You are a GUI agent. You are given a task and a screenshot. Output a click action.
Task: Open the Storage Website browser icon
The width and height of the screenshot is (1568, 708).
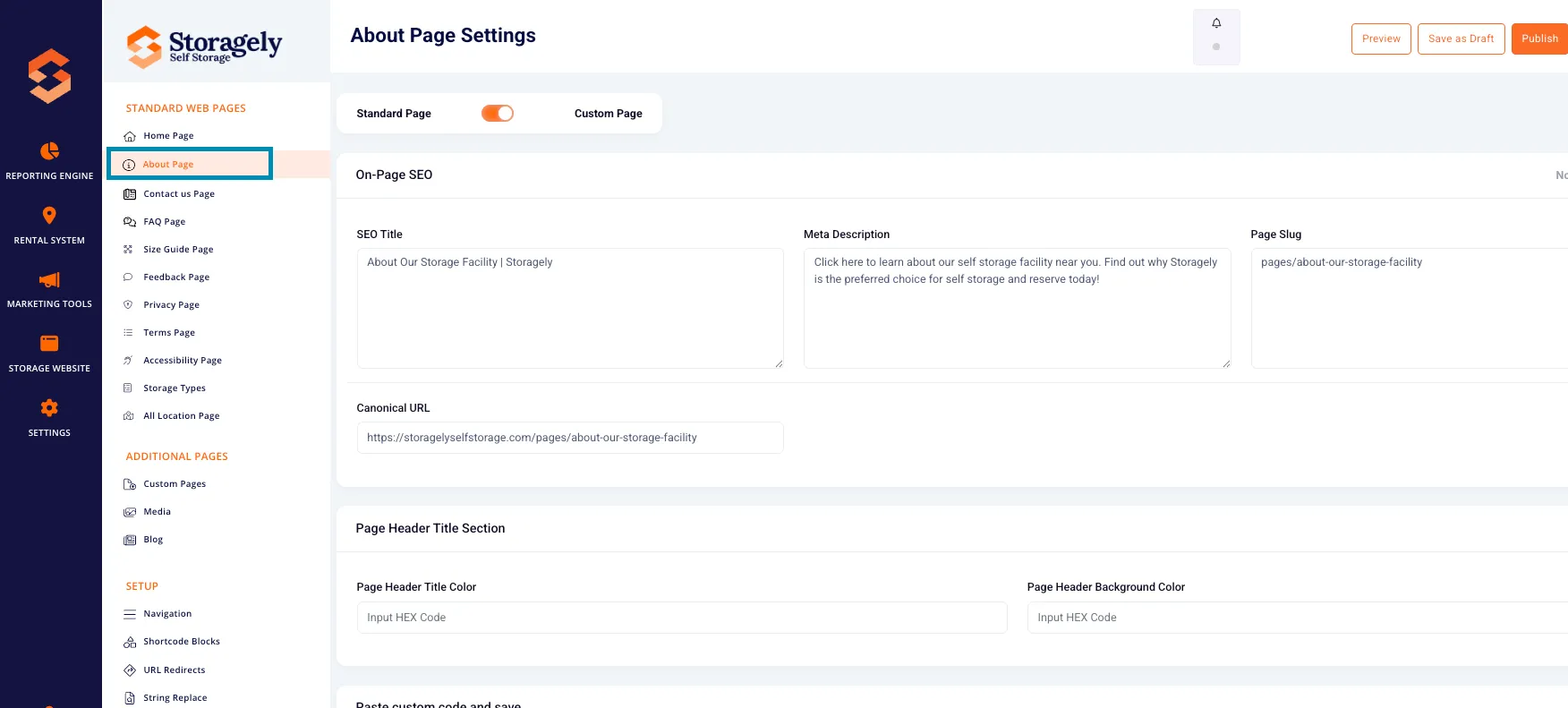[49, 344]
